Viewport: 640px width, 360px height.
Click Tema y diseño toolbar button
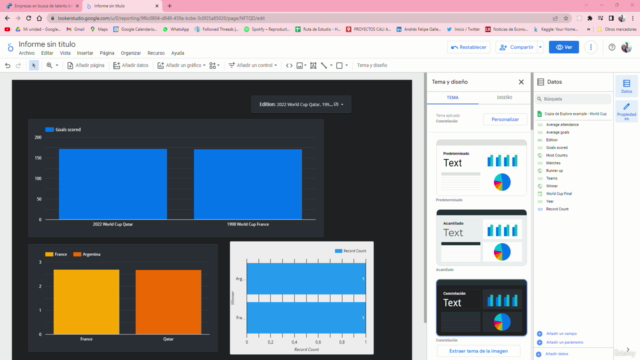(x=372, y=65)
